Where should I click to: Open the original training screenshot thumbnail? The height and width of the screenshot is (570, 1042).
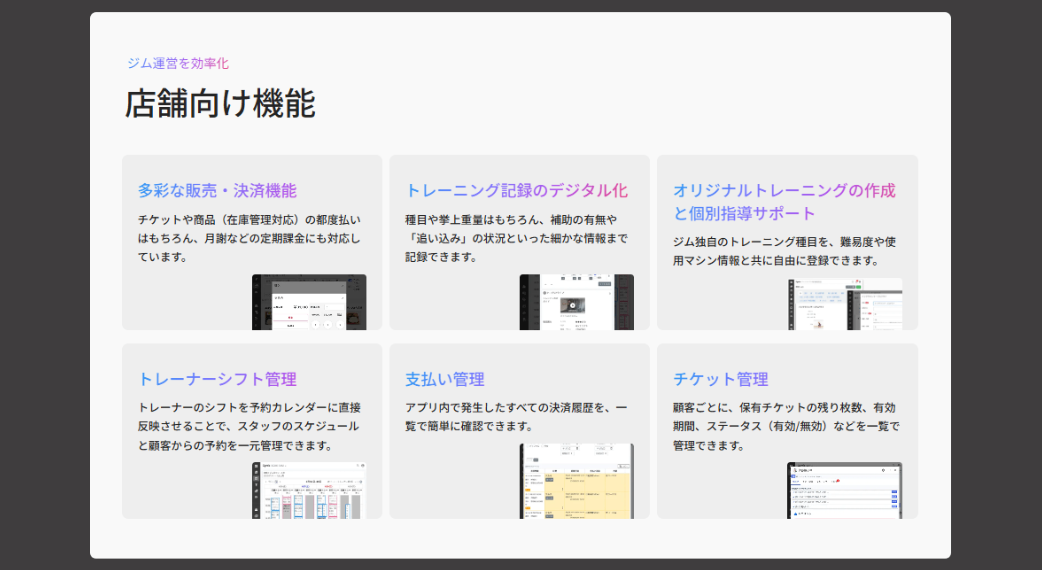pyautogui.click(x=845, y=304)
